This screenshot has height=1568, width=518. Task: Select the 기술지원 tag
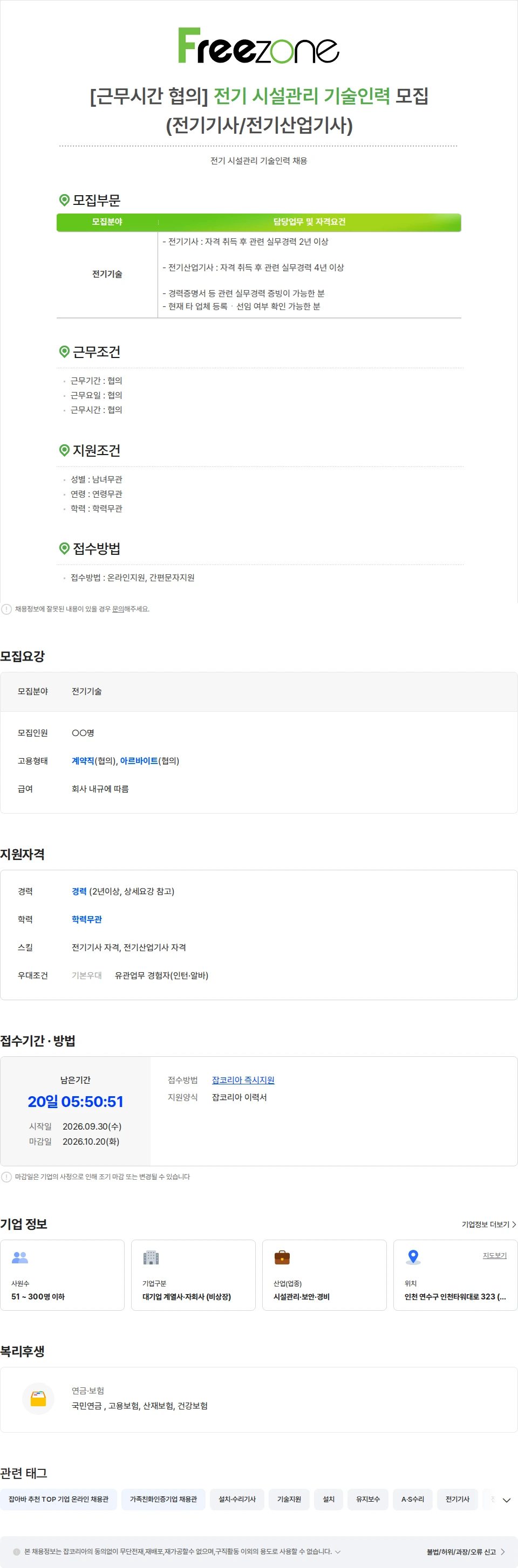click(x=289, y=1498)
